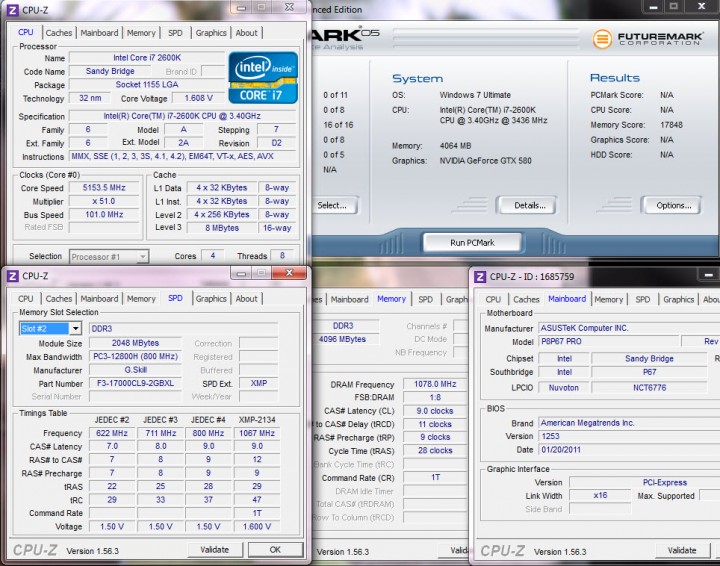Open the Slot #2 memory slot dropdown
This screenshot has height=566, width=720.
51,329
